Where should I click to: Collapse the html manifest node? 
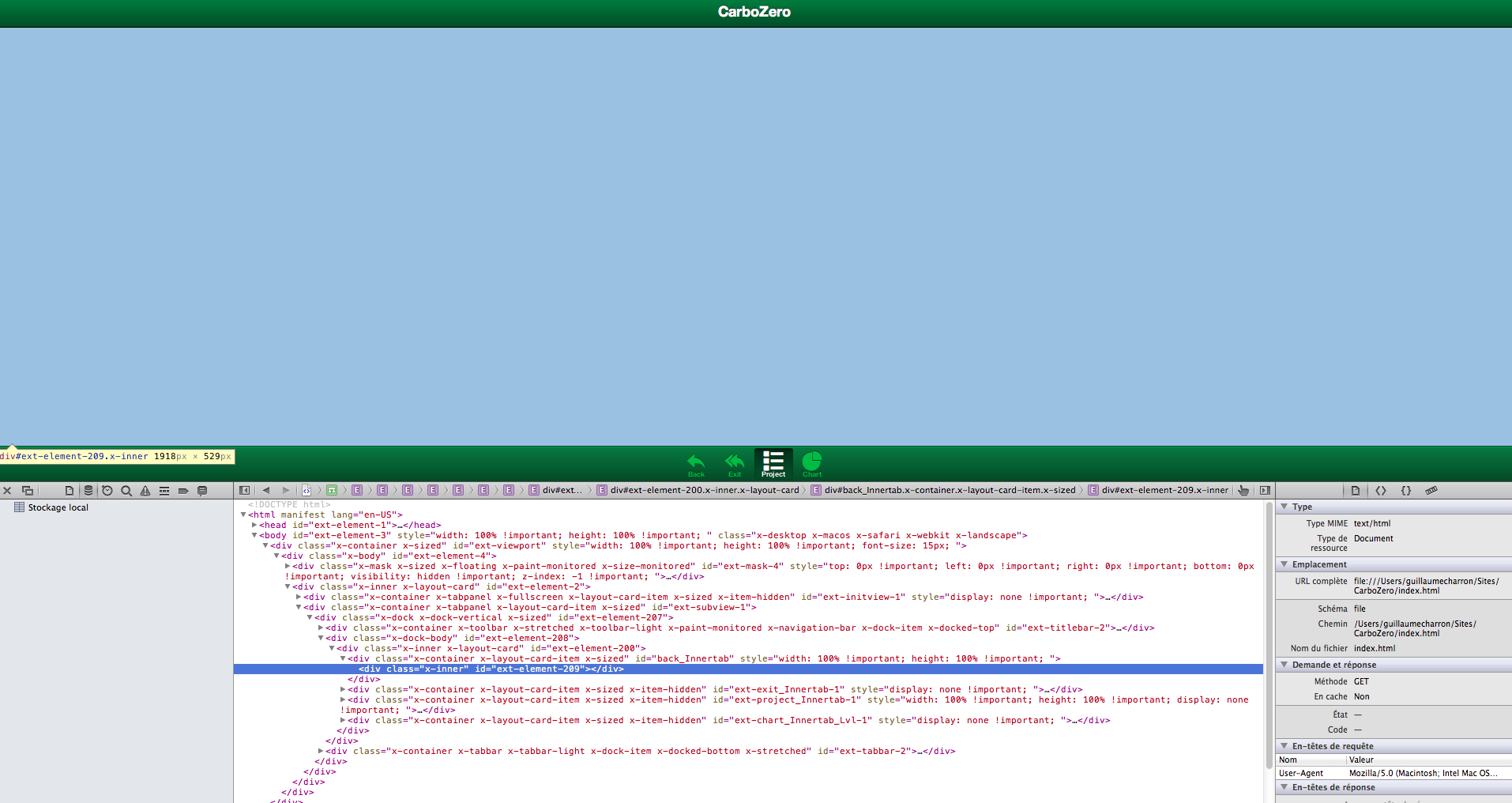pos(243,515)
